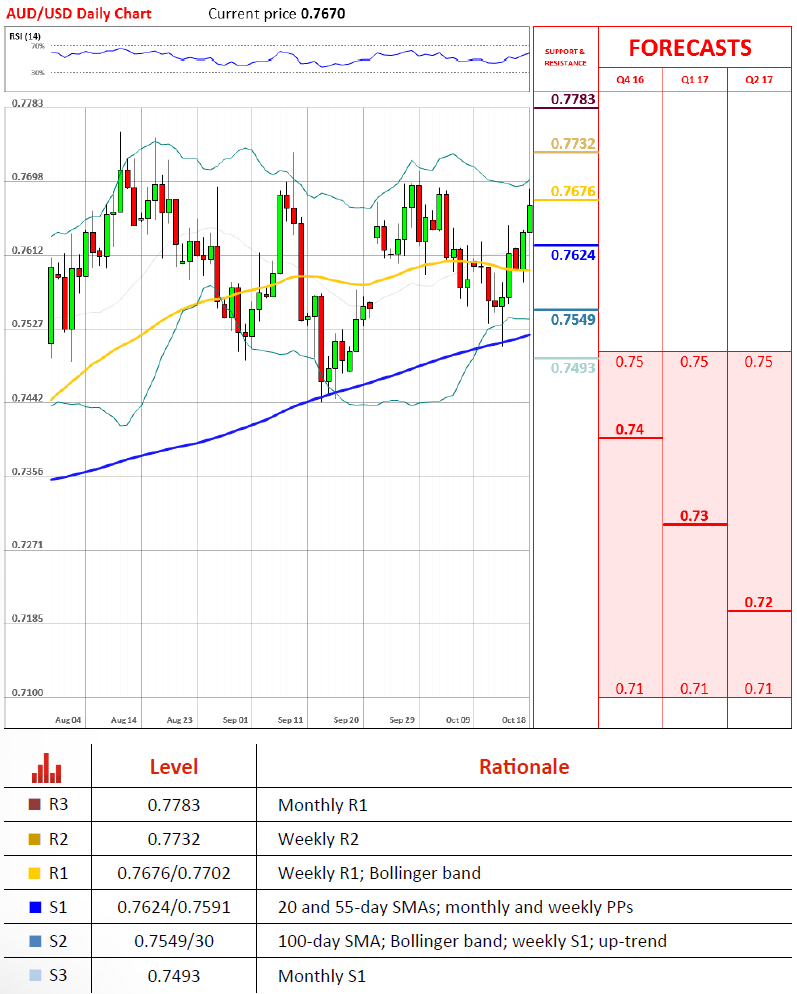The height and width of the screenshot is (994, 797).
Task: Click the Aug 14 date axis label
Action: [x=124, y=720]
